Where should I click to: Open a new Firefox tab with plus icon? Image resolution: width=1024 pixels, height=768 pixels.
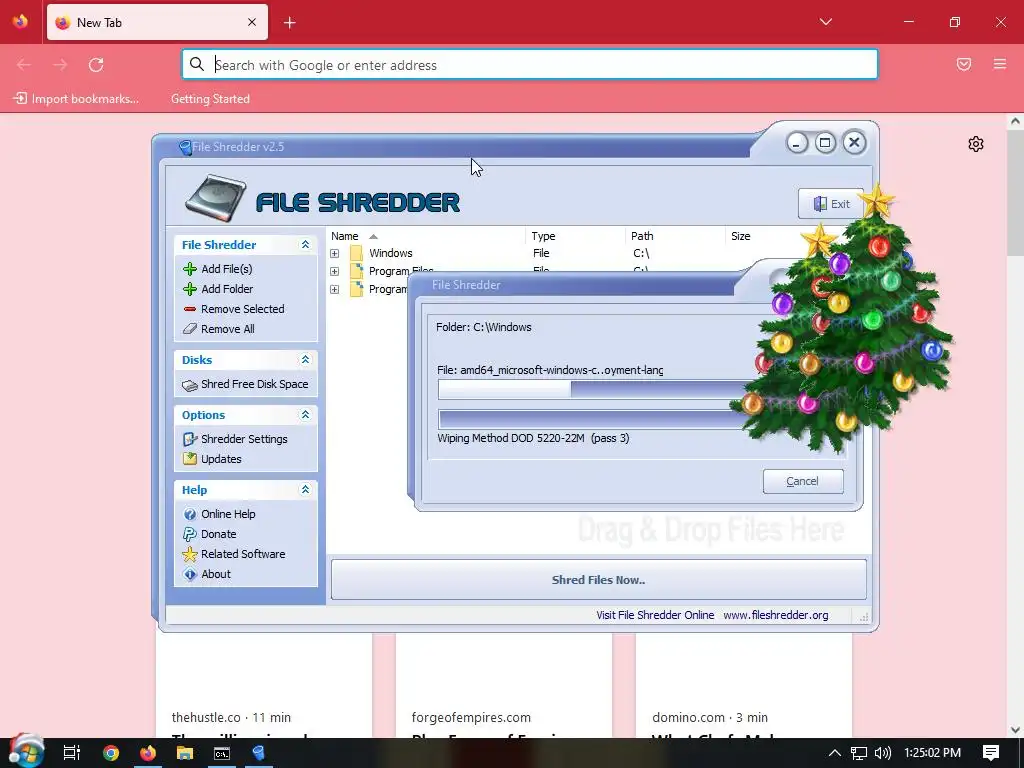[290, 23]
